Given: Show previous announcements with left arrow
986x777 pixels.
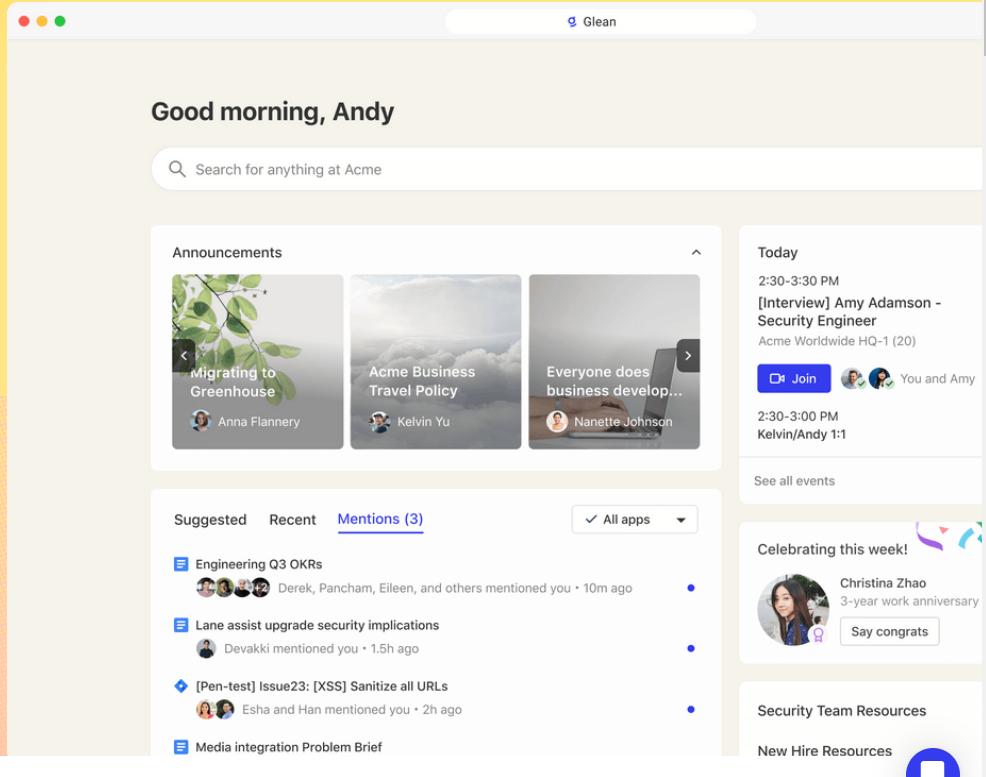Looking at the screenshot, I should [x=184, y=355].
